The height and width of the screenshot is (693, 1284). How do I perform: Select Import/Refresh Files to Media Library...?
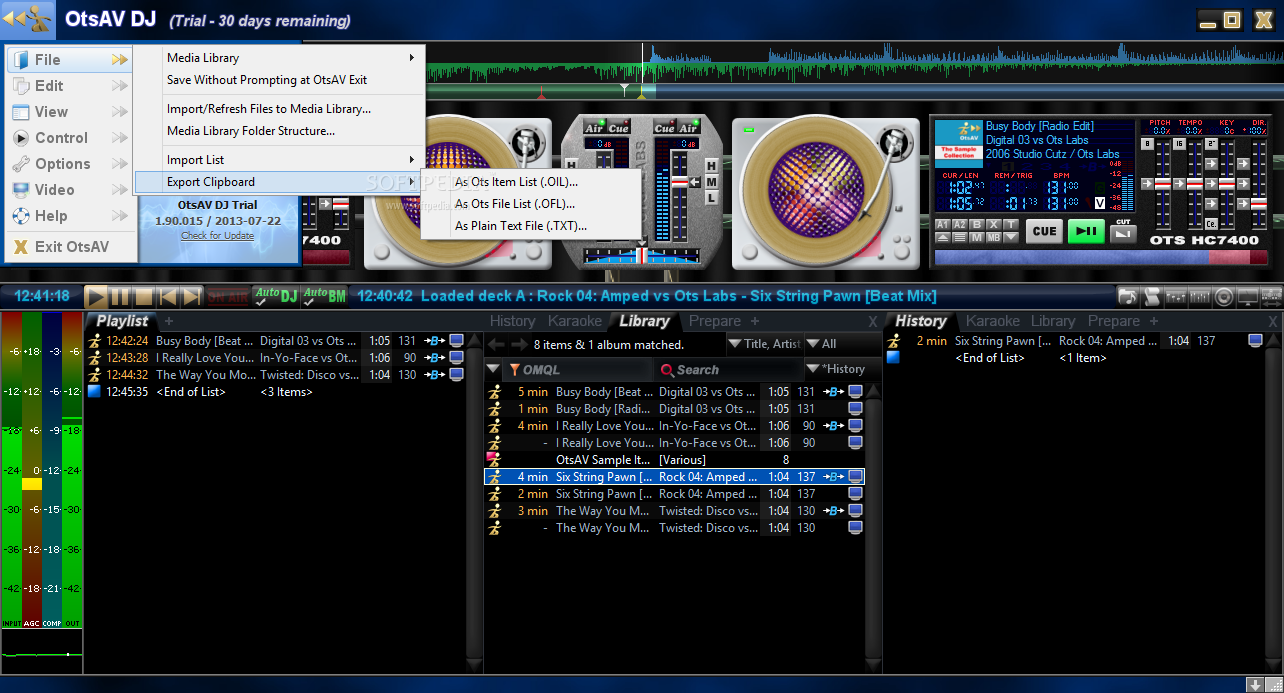269,109
